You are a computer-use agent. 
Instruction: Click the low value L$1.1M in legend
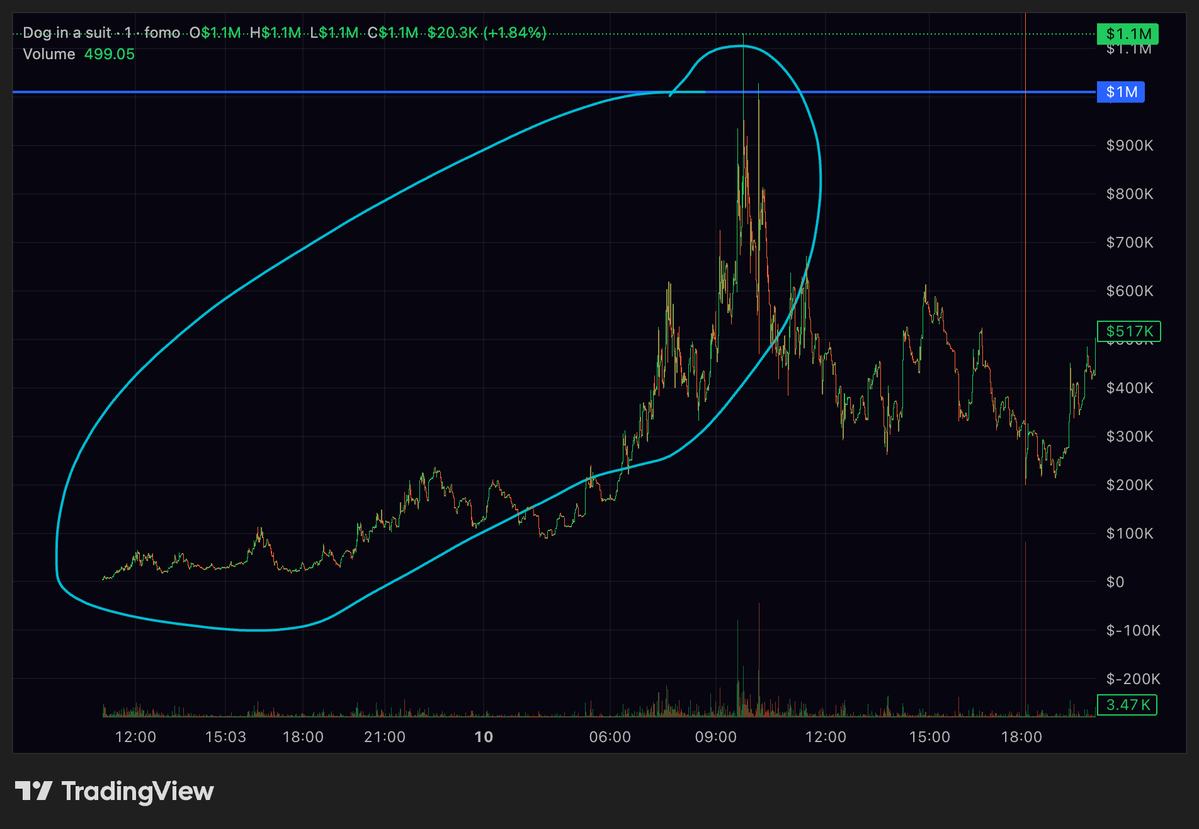(334, 33)
